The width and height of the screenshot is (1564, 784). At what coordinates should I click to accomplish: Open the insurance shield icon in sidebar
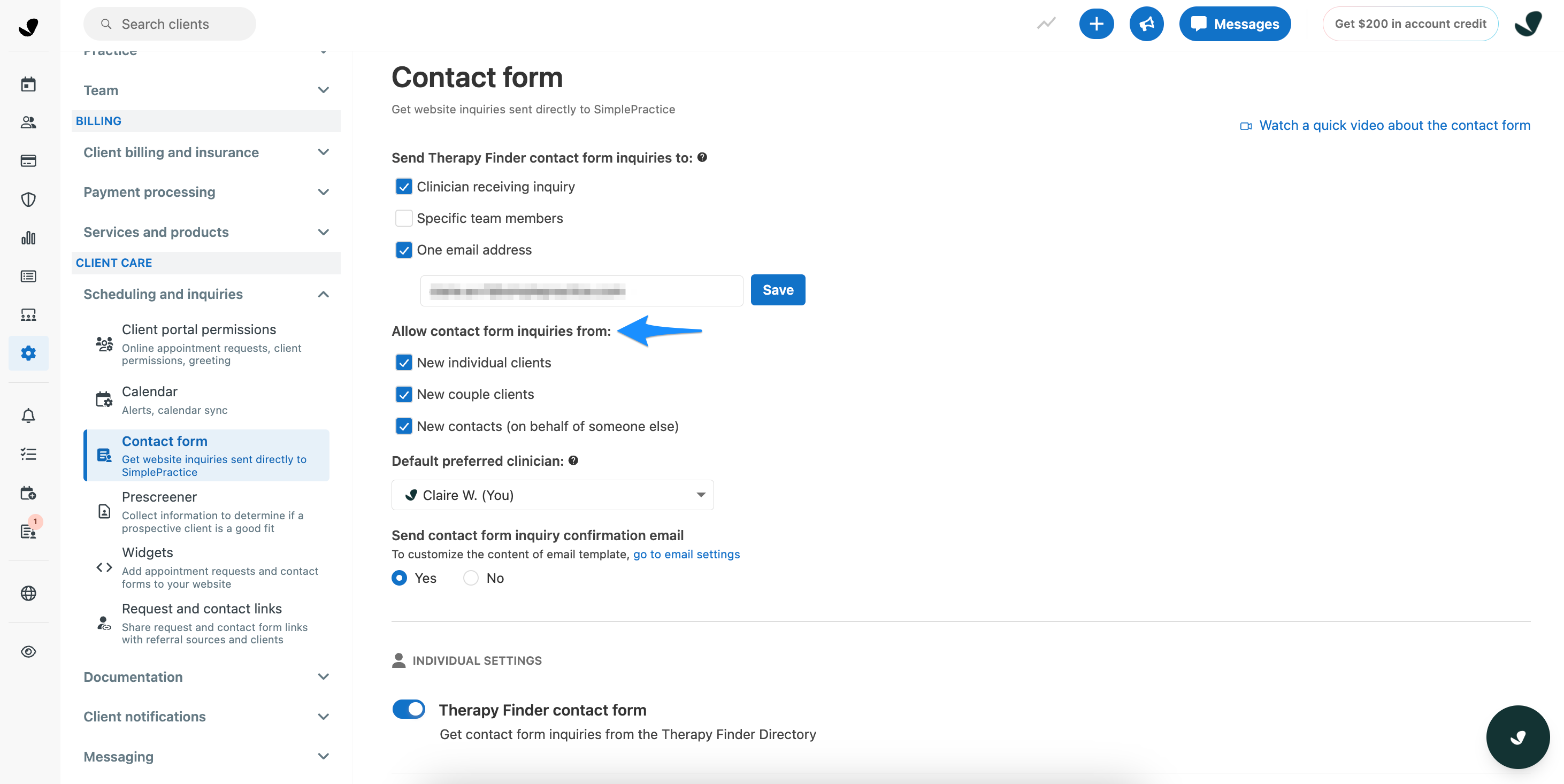click(x=28, y=199)
